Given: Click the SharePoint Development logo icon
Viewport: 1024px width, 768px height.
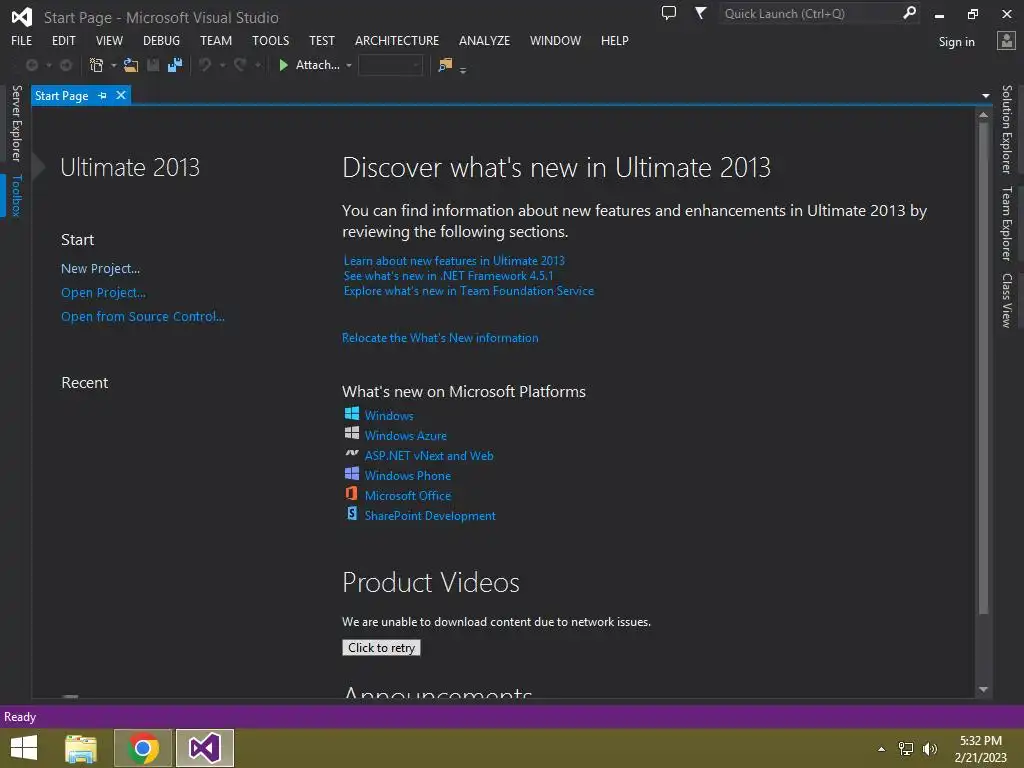Looking at the screenshot, I should point(351,513).
